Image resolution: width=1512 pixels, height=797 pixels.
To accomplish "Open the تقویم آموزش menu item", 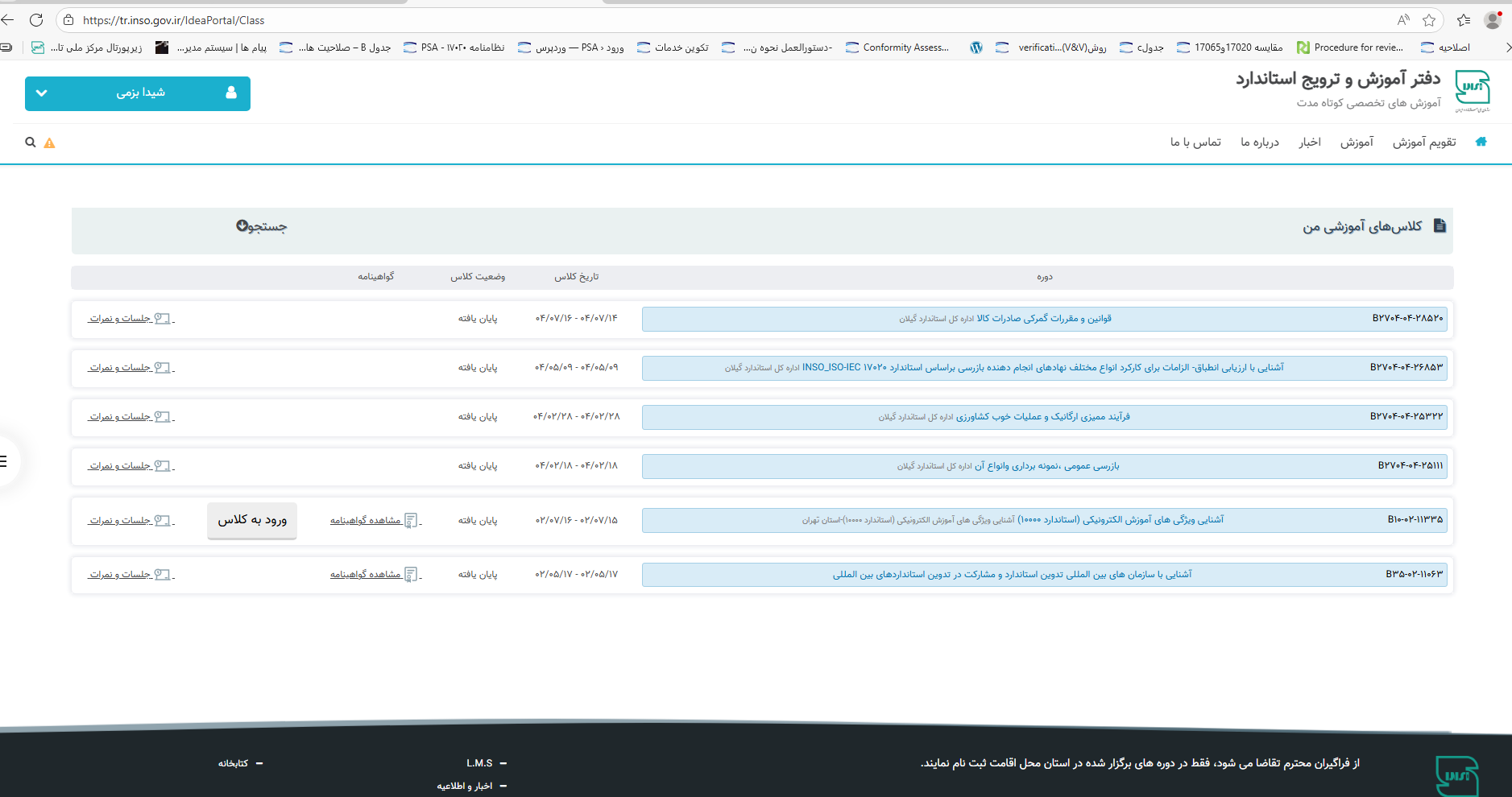I will [1424, 142].
